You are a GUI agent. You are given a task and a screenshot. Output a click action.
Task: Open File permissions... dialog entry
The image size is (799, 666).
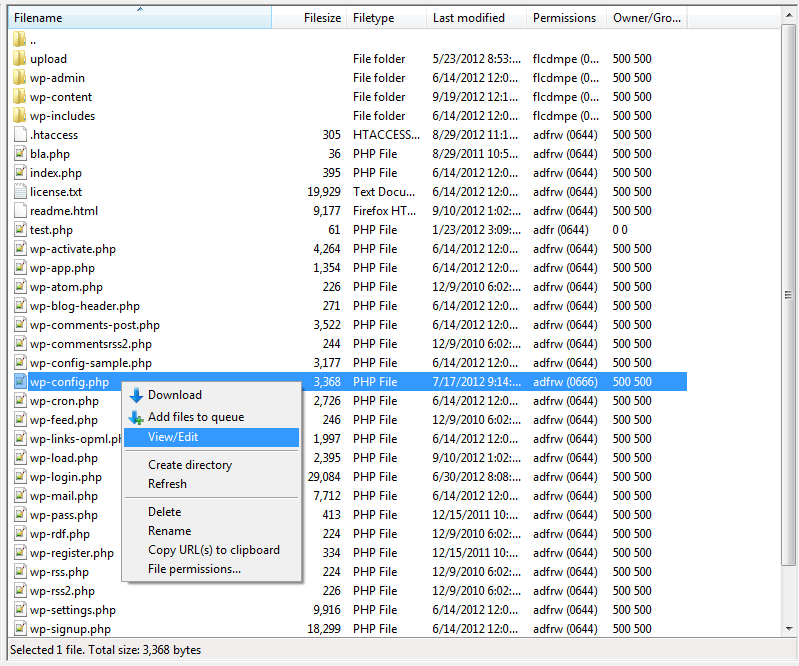[x=211, y=569]
